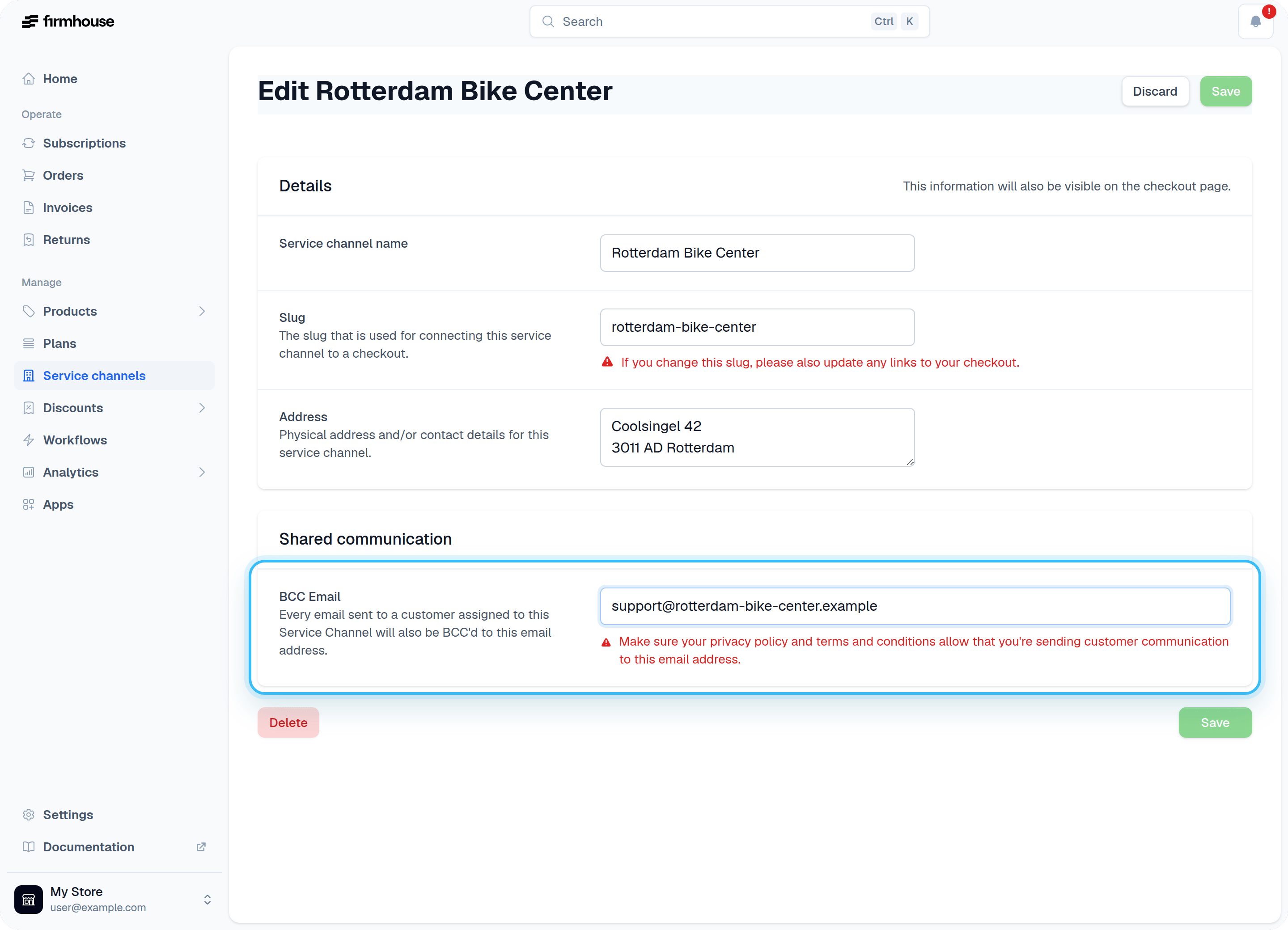Click the top Save button
Viewport: 1288px width, 930px height.
click(x=1225, y=91)
